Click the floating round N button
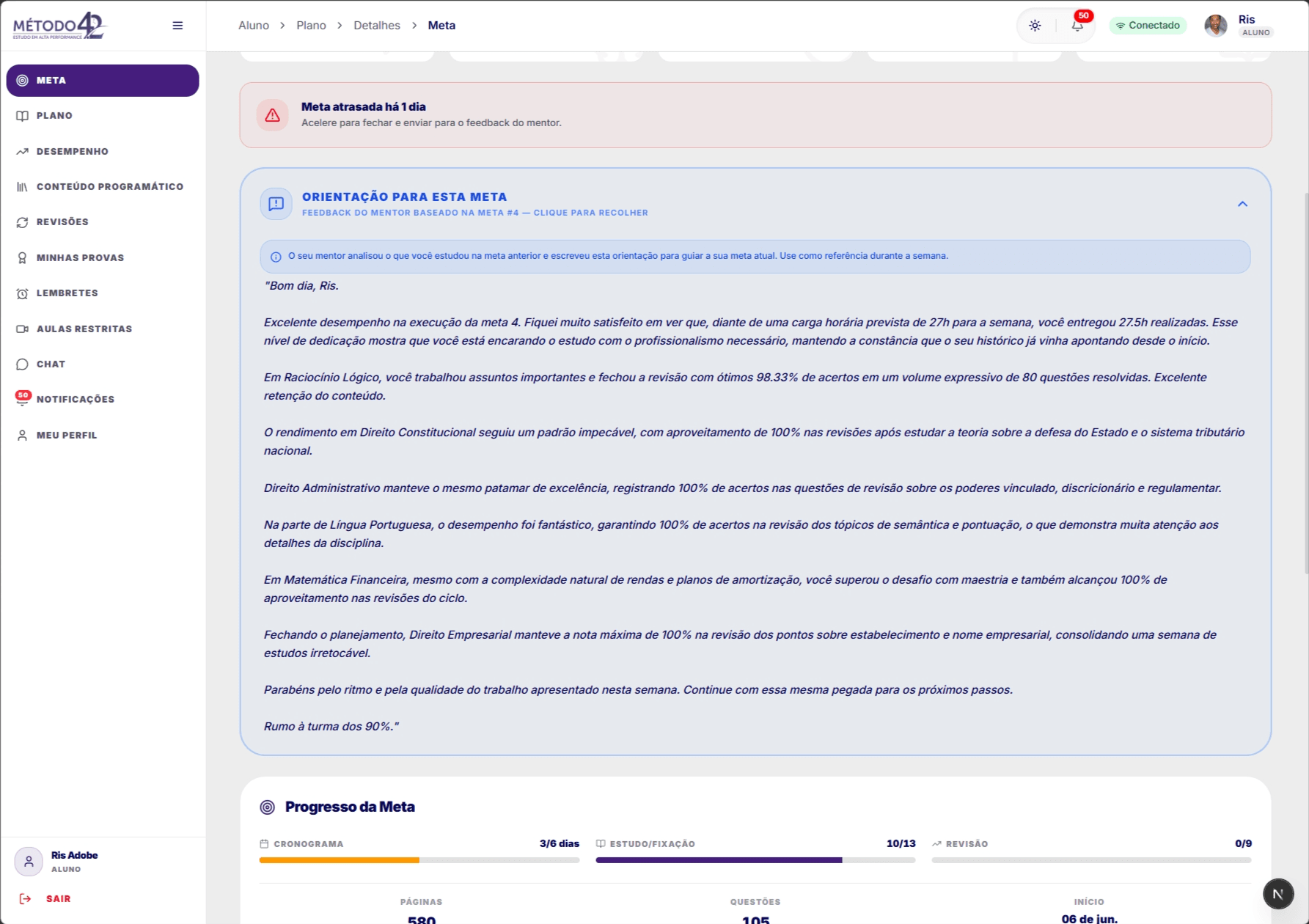This screenshot has height=924, width=1309. (1278, 894)
